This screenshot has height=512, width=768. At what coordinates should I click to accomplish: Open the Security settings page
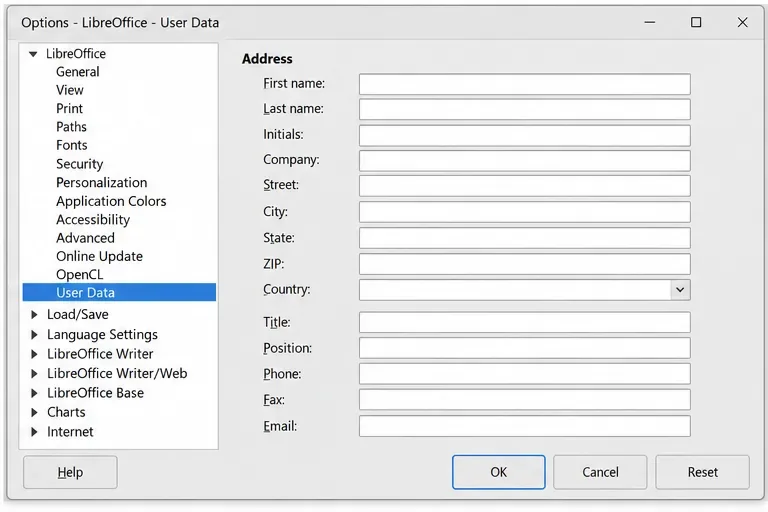pos(79,164)
